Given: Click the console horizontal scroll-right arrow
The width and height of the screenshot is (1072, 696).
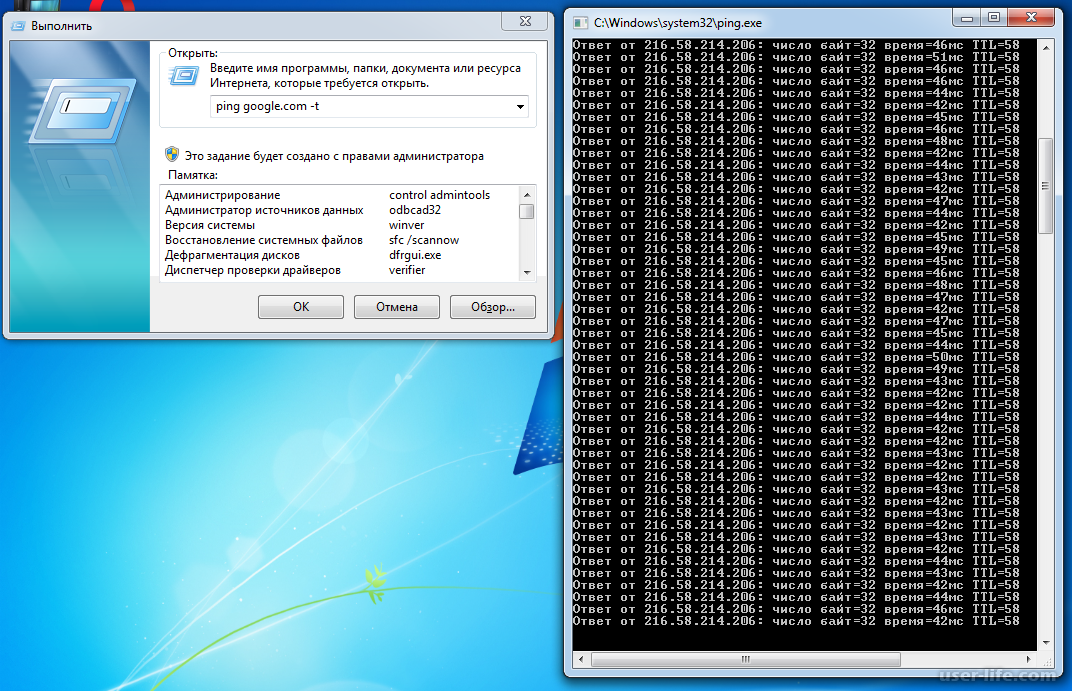Looking at the screenshot, I should 1029,660.
